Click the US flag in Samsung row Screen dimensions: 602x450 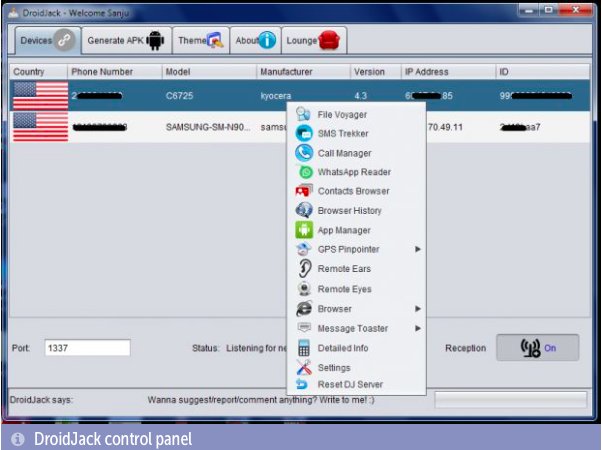coord(40,127)
